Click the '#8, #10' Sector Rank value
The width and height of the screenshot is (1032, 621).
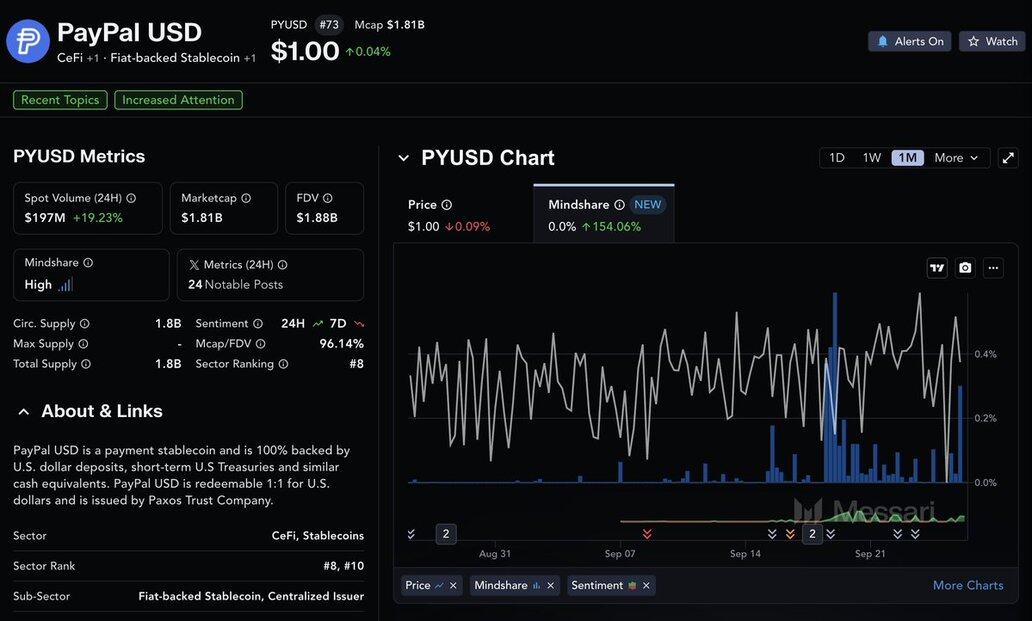click(x=344, y=566)
